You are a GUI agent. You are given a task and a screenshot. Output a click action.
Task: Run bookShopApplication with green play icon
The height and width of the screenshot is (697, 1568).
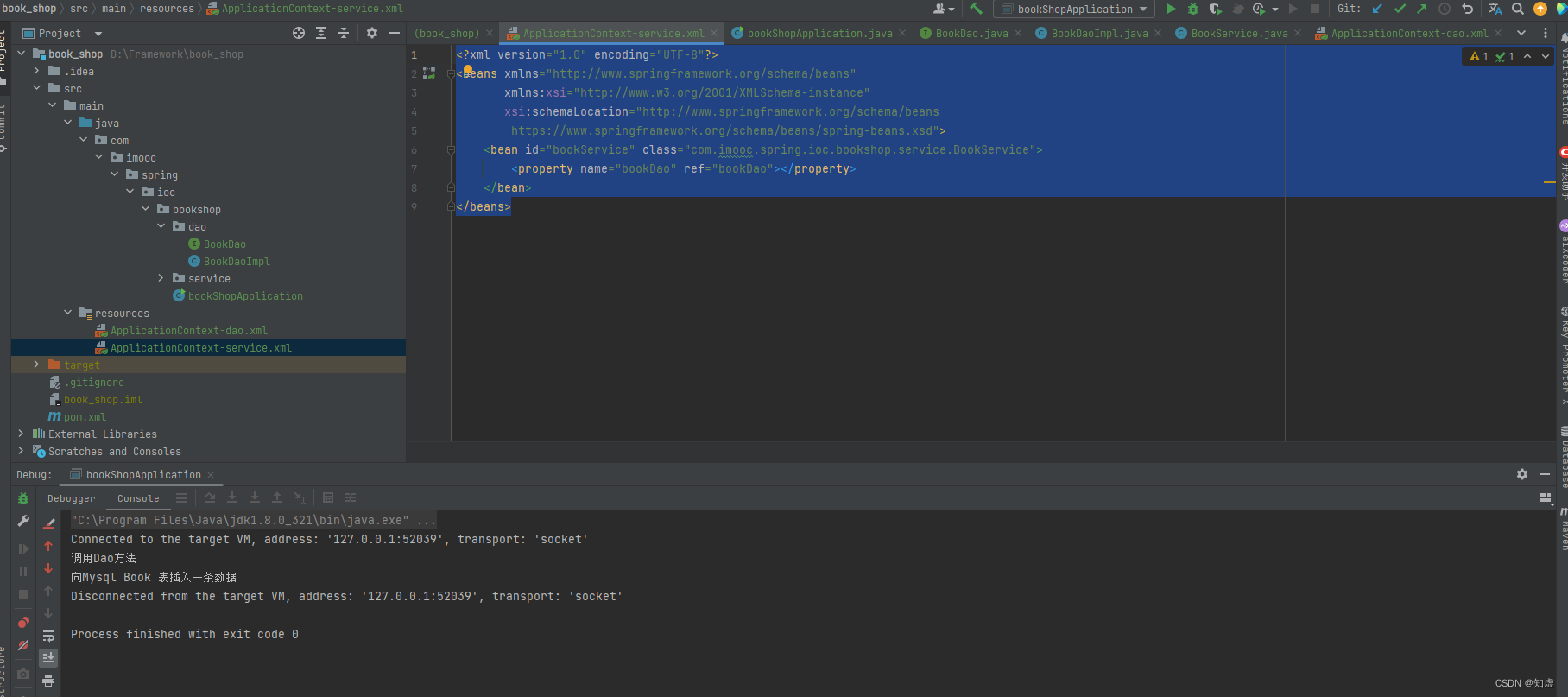point(1171,9)
